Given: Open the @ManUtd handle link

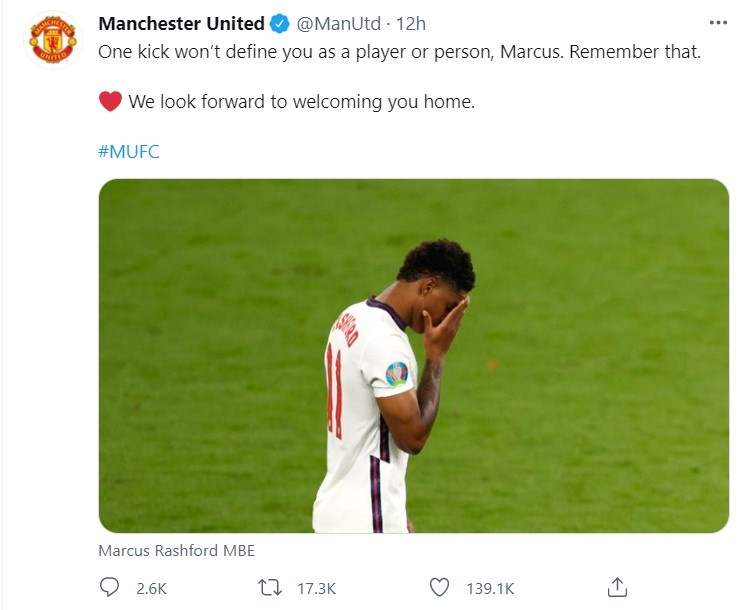Looking at the screenshot, I should 338,24.
